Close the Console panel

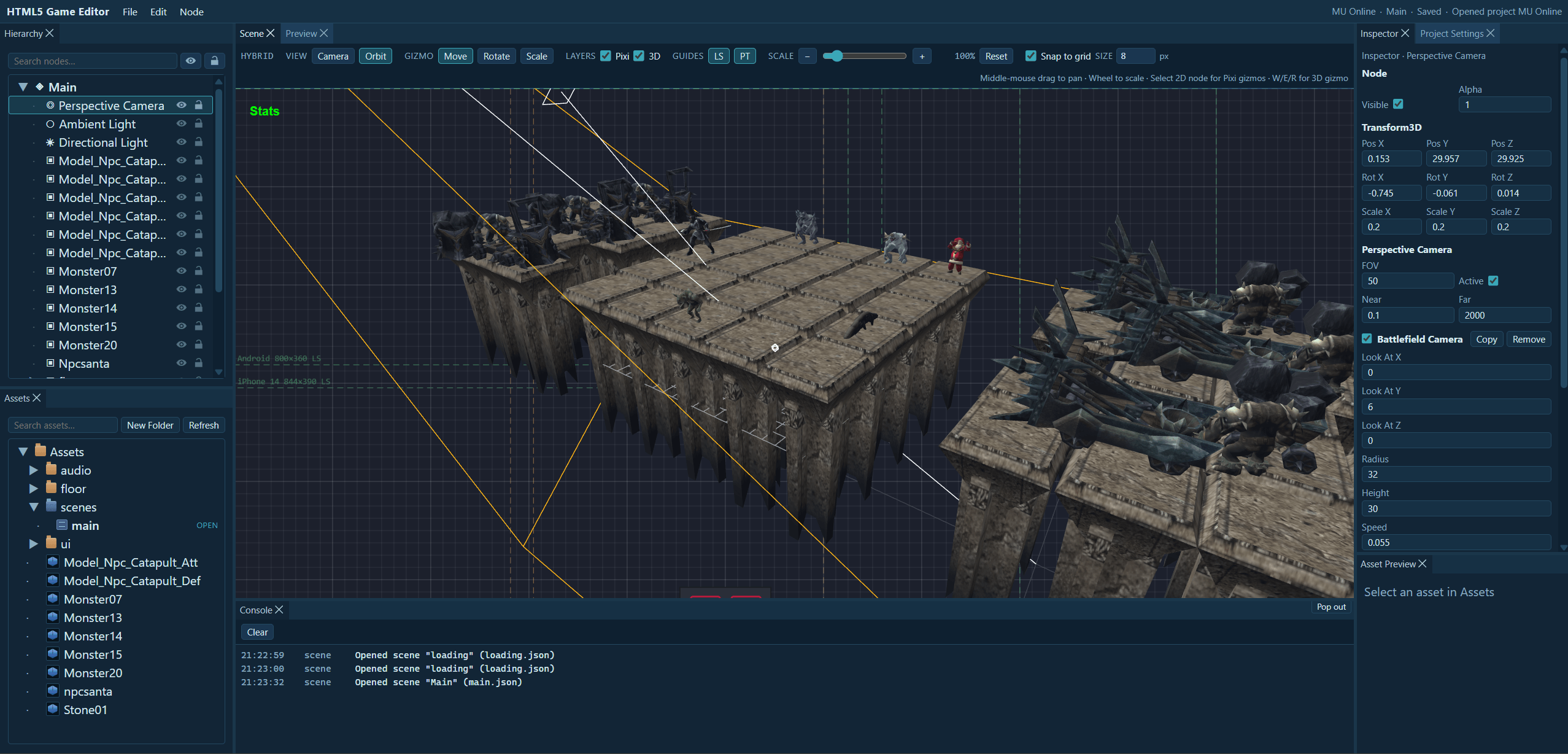tap(279, 610)
